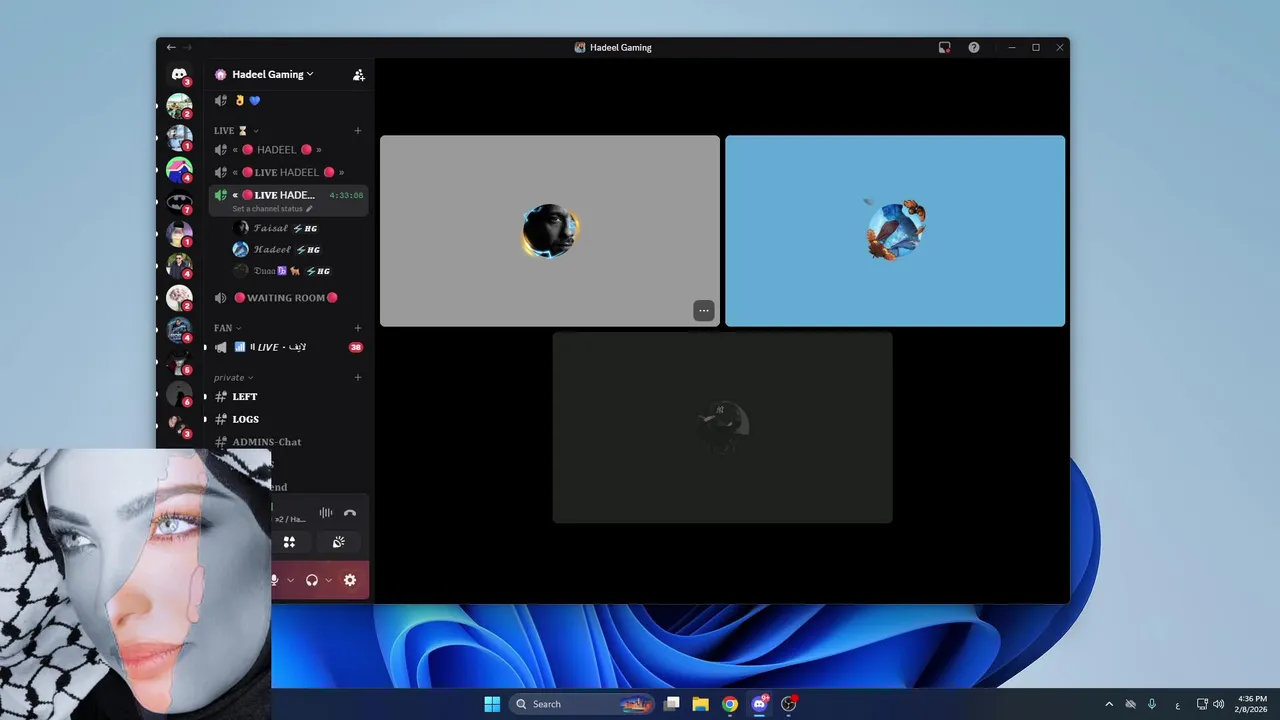The height and width of the screenshot is (720, 1280).
Task: Open Google Chrome from the taskbar
Action: click(x=730, y=704)
